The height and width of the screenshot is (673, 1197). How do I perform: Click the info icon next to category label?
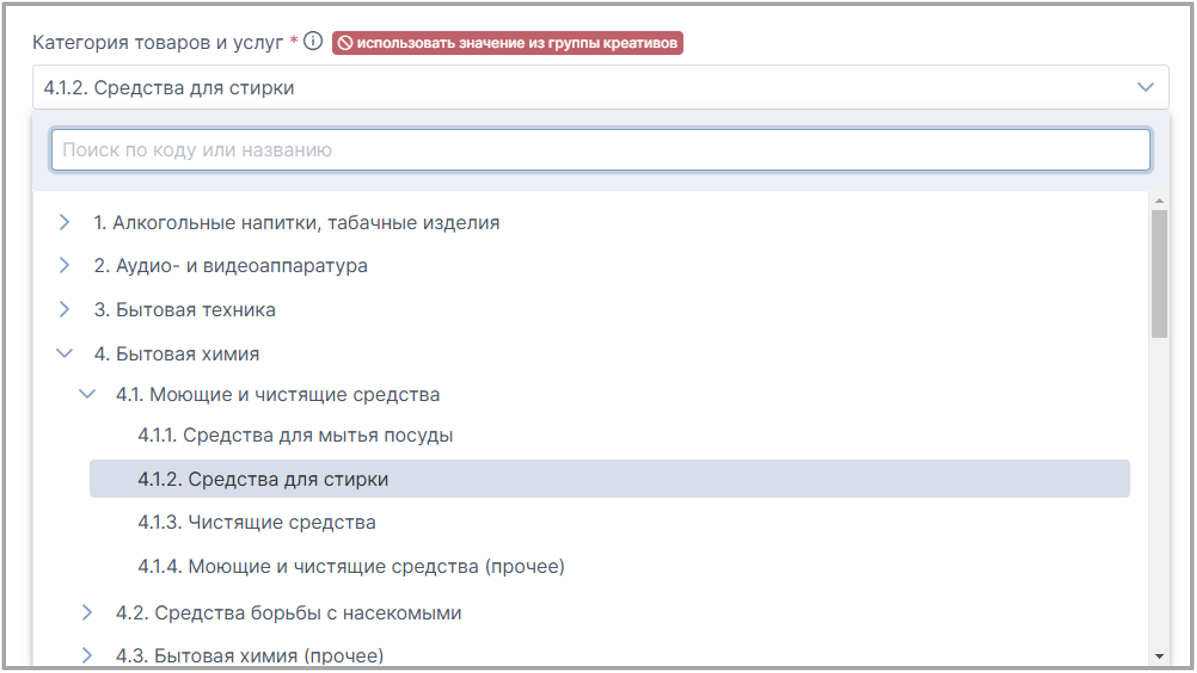(x=314, y=42)
